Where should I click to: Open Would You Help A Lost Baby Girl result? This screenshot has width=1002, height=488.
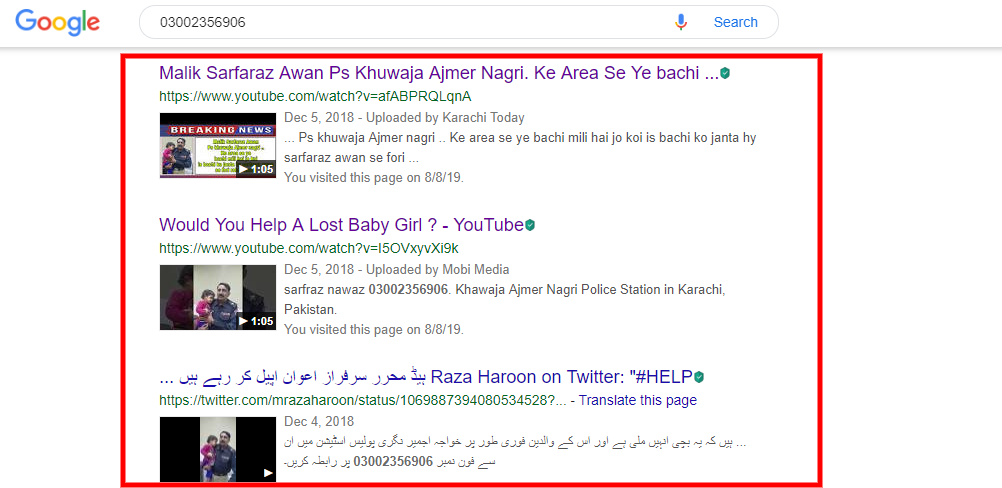[342, 225]
